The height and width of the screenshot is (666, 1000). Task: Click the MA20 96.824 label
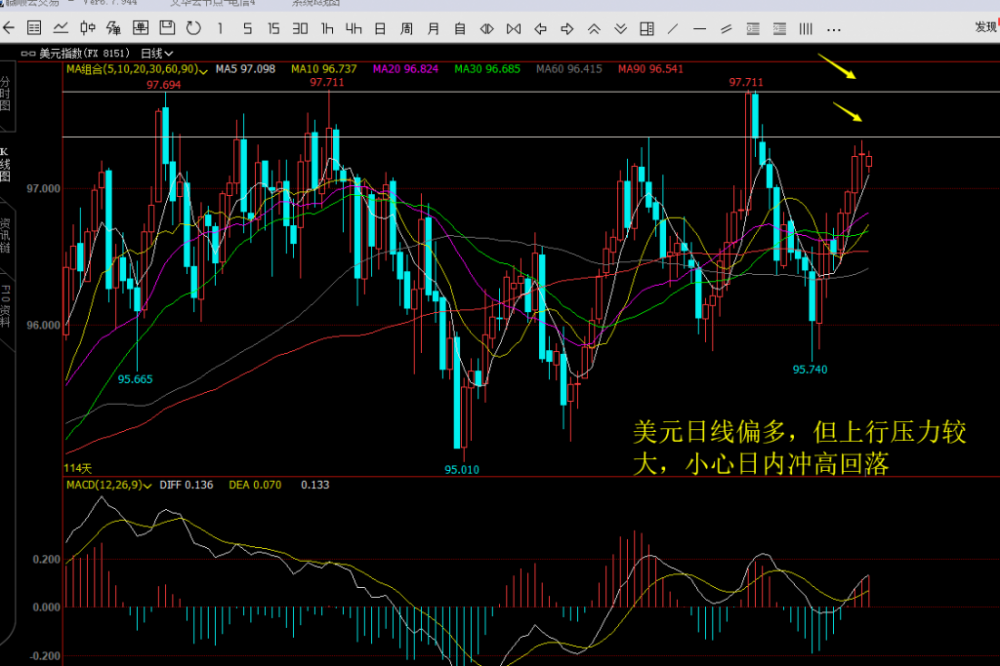[406, 69]
